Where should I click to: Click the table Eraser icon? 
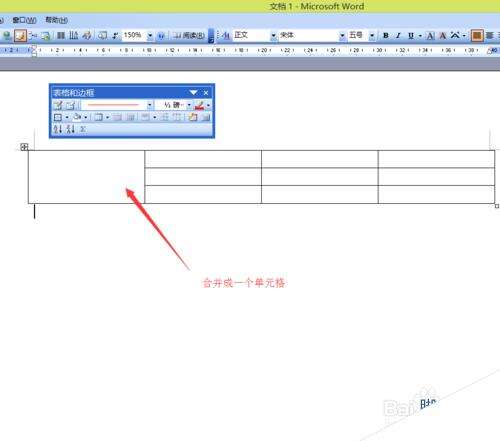click(71, 105)
